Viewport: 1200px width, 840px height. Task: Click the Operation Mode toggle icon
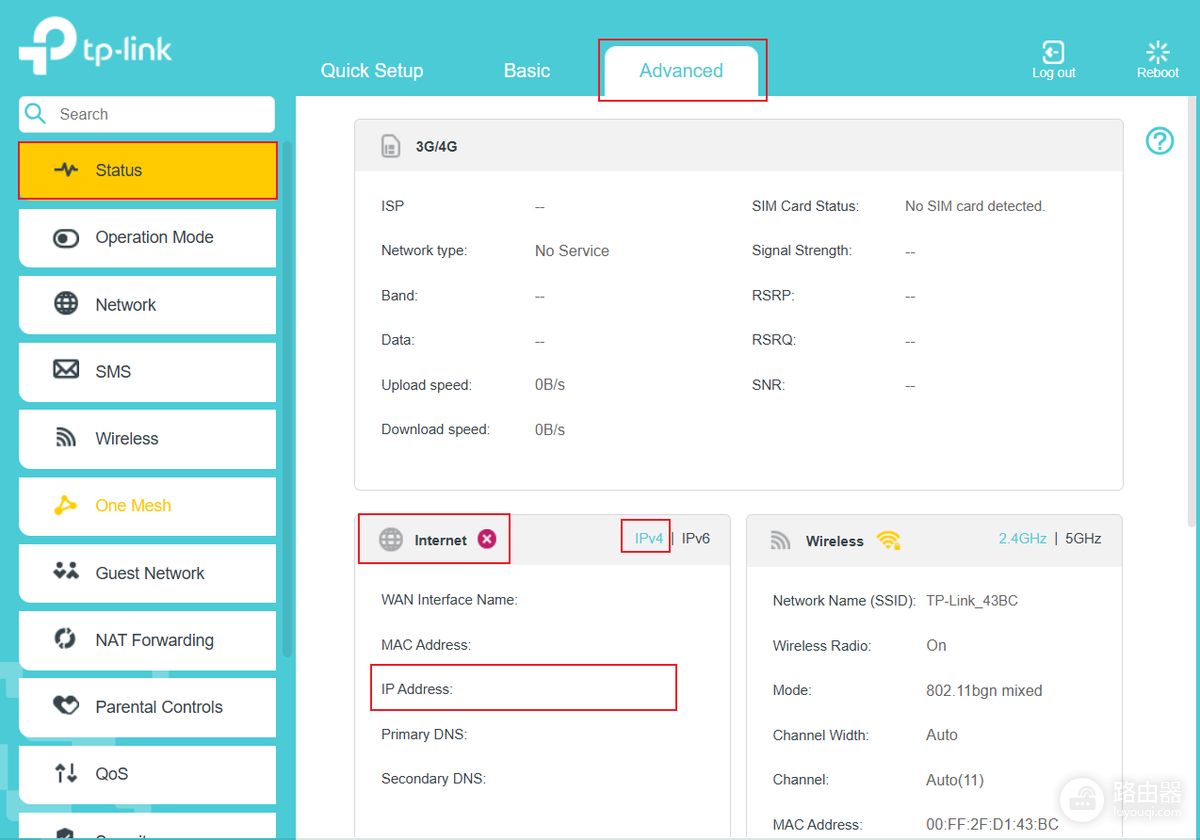click(x=66, y=238)
